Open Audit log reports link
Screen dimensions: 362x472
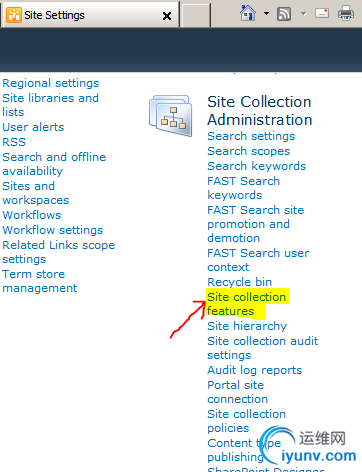[x=255, y=370]
